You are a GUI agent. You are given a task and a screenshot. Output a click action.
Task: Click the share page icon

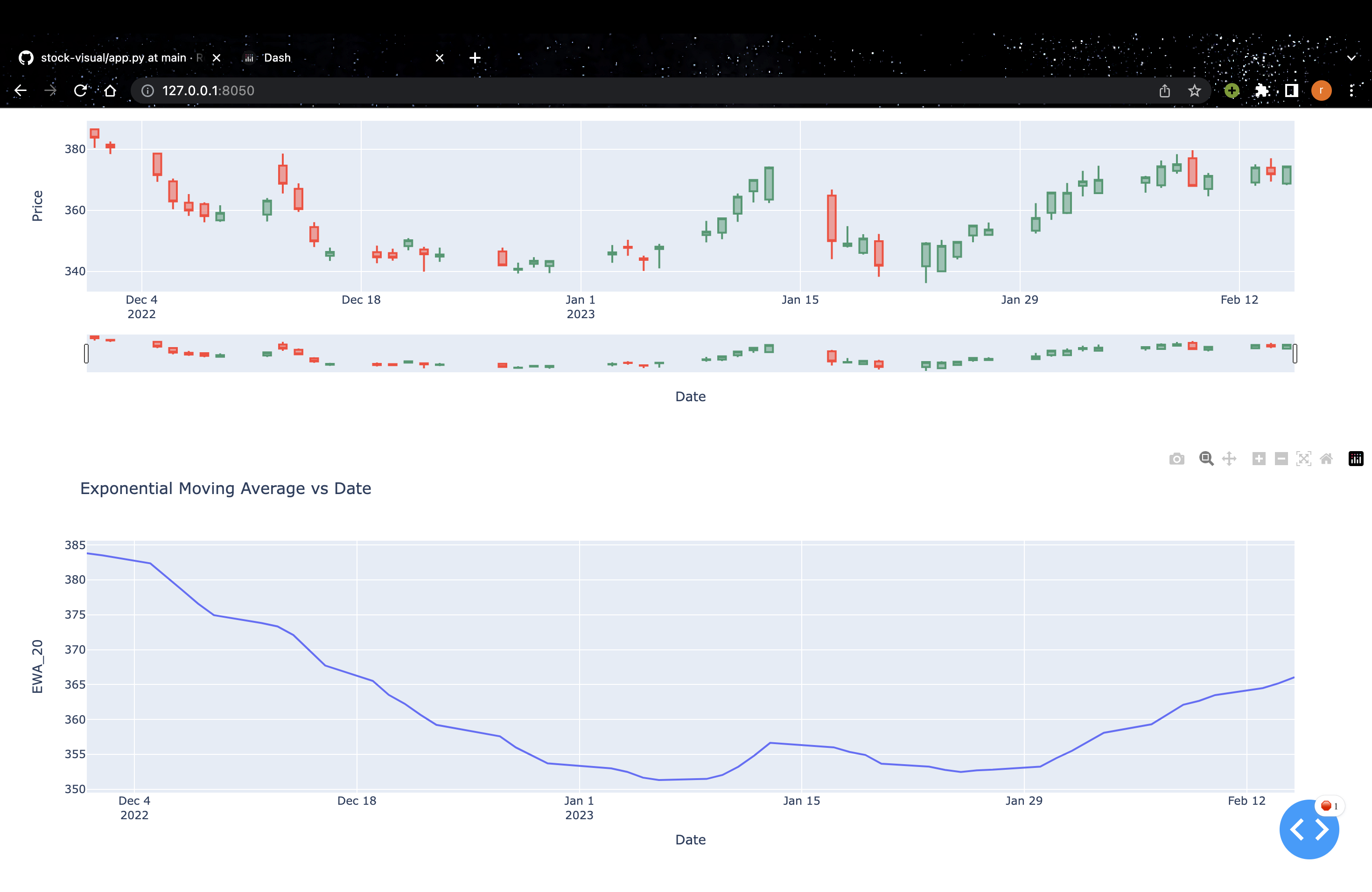pyautogui.click(x=1164, y=91)
